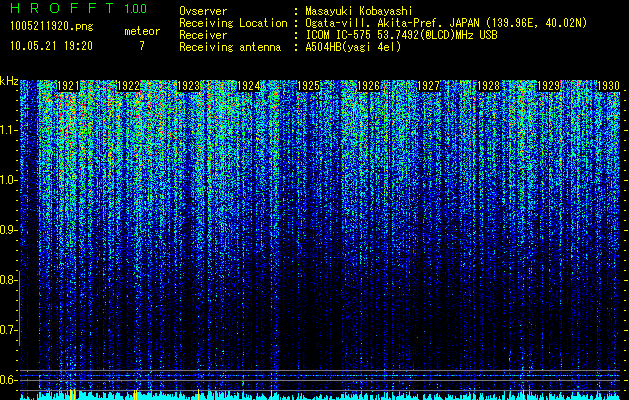Screen dimensions: 629x400
Task: Click the meteor count value 7
Action: [142, 46]
